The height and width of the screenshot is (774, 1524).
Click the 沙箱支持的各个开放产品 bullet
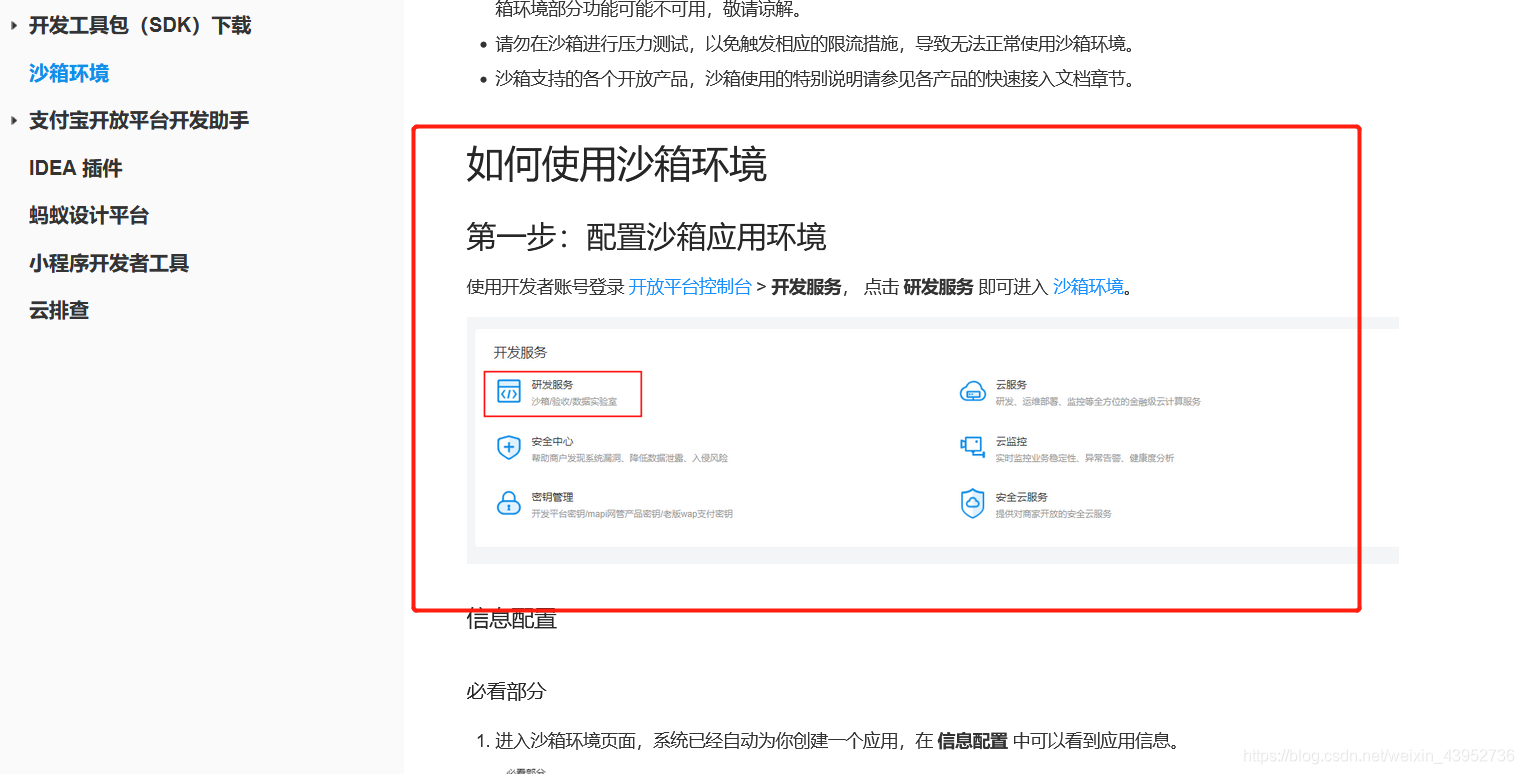815,79
